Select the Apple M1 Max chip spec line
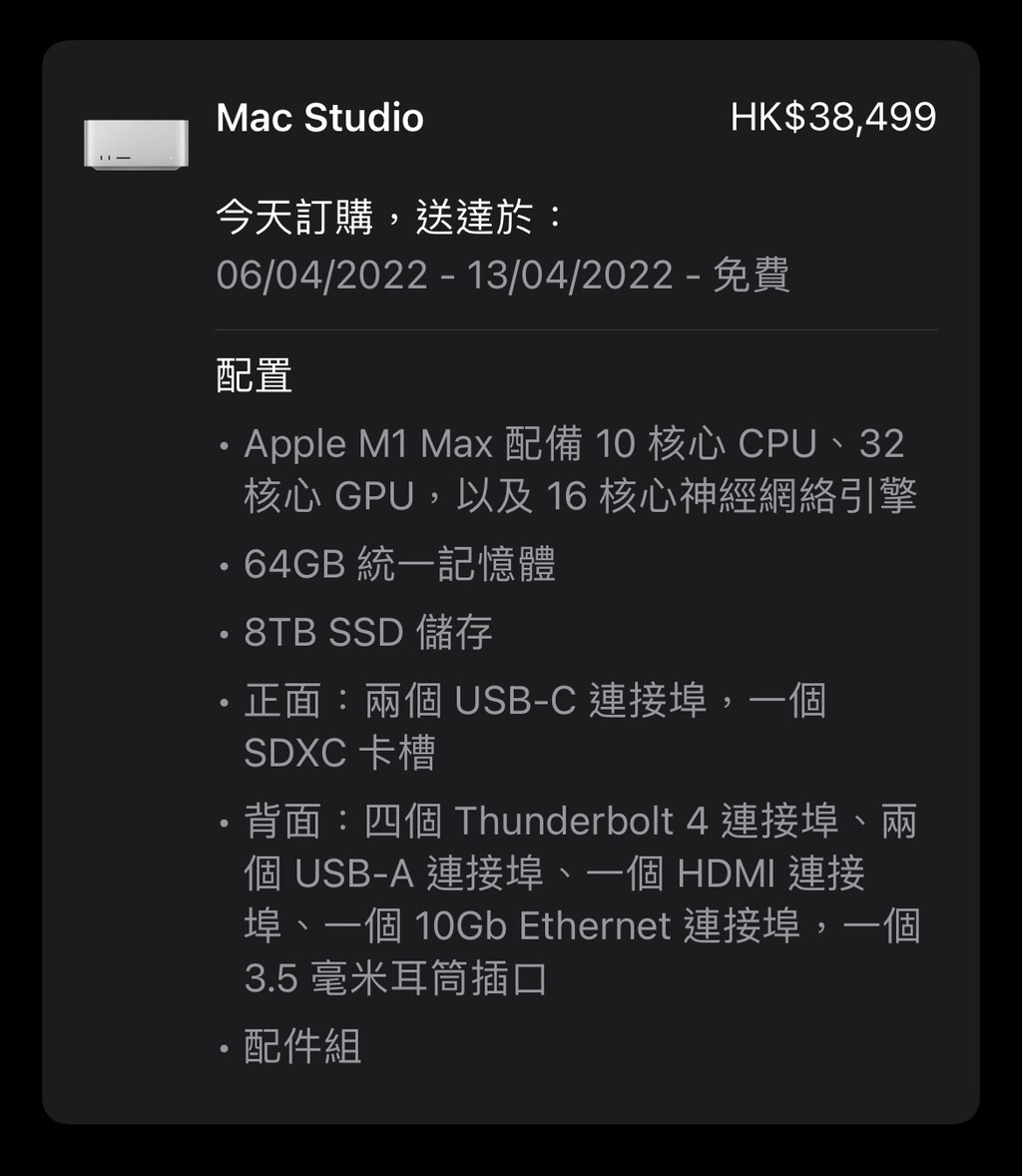 point(574,443)
